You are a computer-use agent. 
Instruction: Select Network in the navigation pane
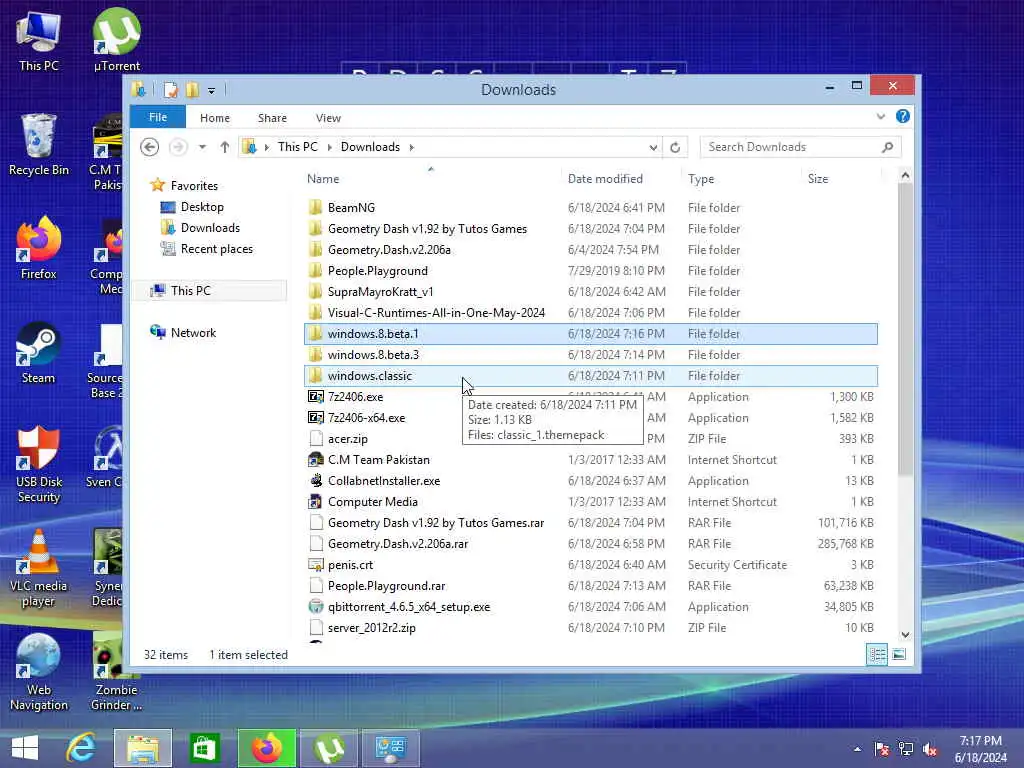[184, 332]
